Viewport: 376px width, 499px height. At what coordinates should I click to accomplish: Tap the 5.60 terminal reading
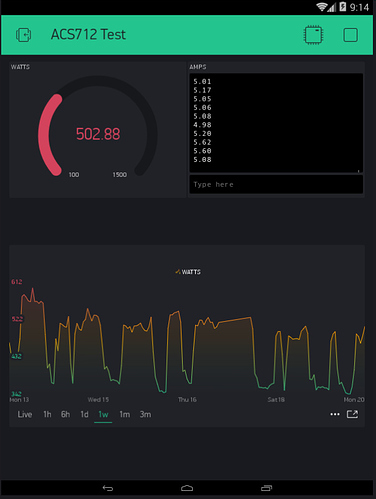(x=202, y=151)
